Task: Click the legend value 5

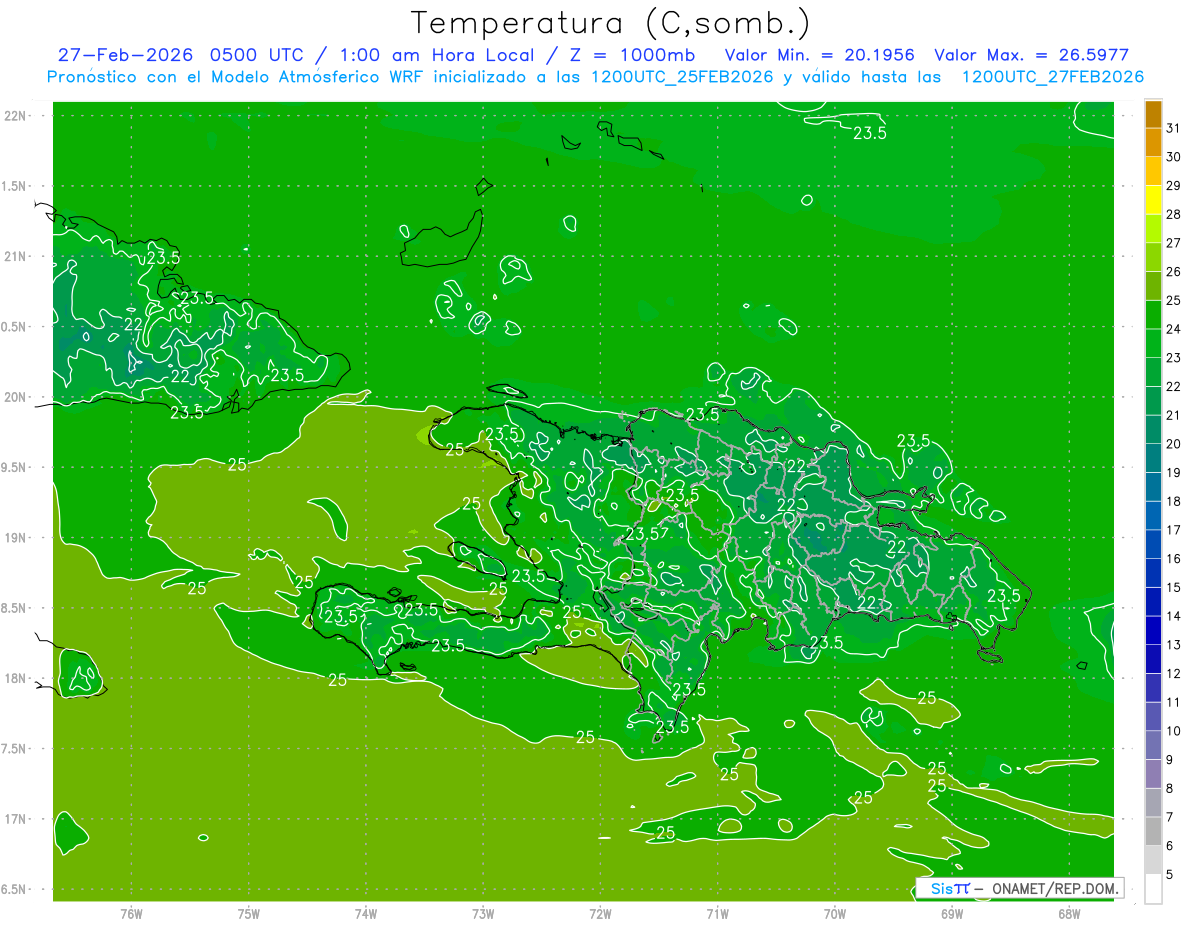Action: [x=1170, y=875]
